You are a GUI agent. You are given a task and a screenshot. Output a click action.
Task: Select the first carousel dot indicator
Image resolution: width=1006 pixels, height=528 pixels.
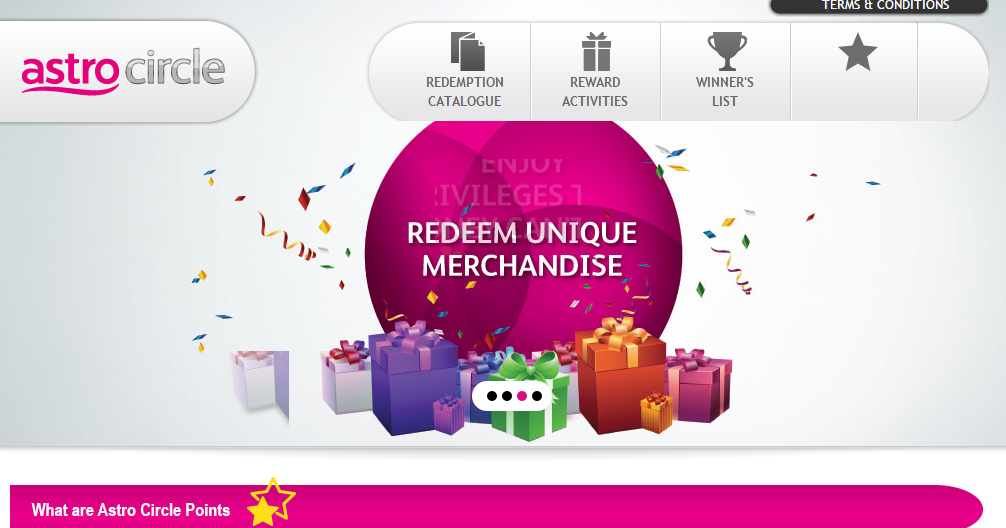(x=491, y=396)
